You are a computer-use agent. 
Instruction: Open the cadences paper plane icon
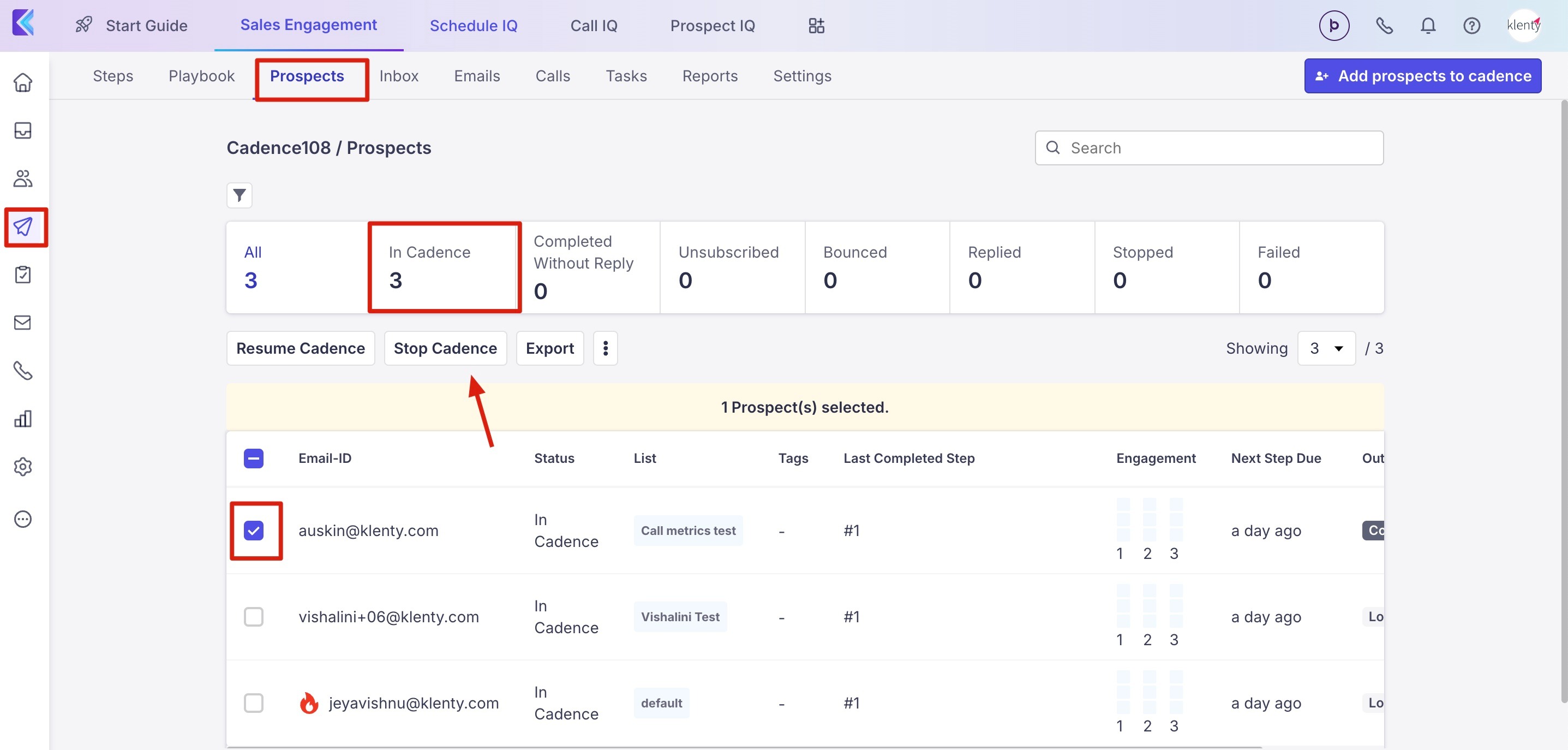24,227
